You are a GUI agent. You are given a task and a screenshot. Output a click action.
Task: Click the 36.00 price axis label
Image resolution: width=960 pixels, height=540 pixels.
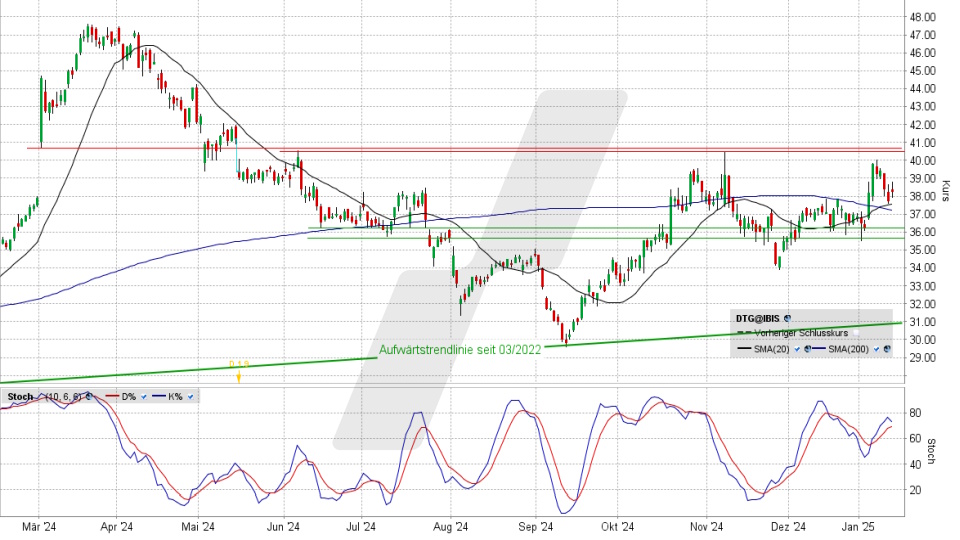pyautogui.click(x=922, y=232)
